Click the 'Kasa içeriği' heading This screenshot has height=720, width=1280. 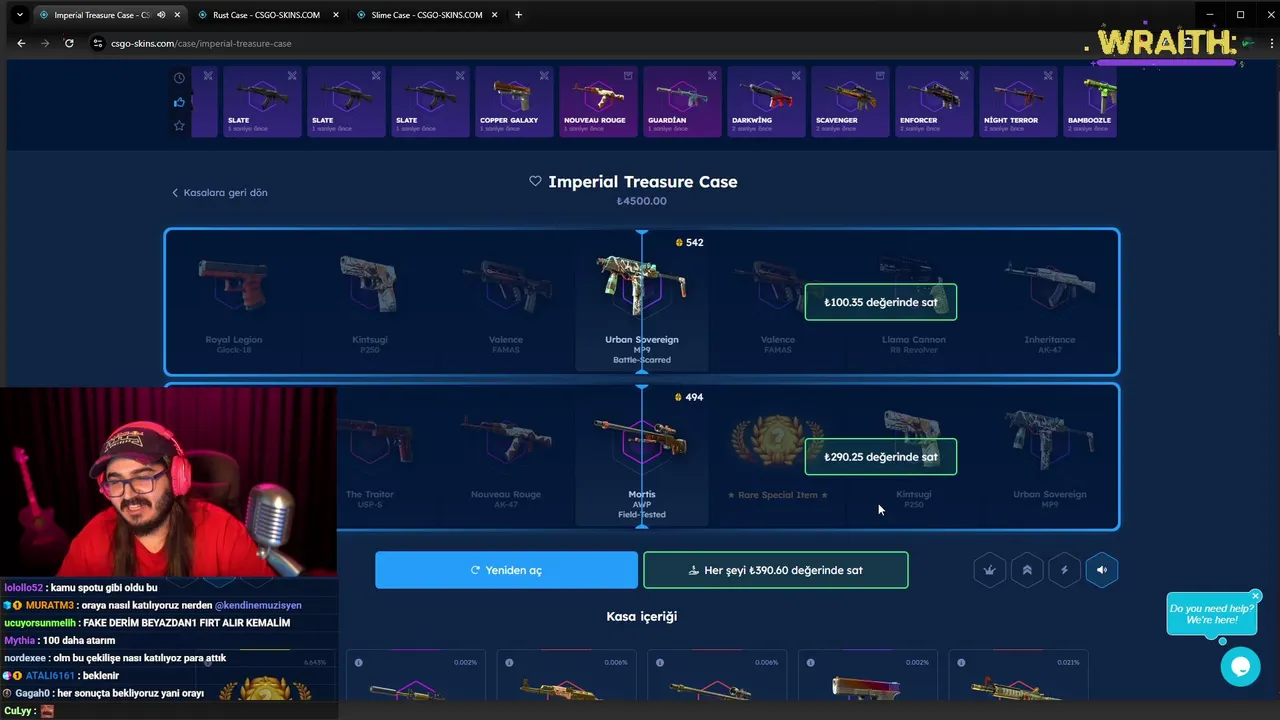(642, 616)
